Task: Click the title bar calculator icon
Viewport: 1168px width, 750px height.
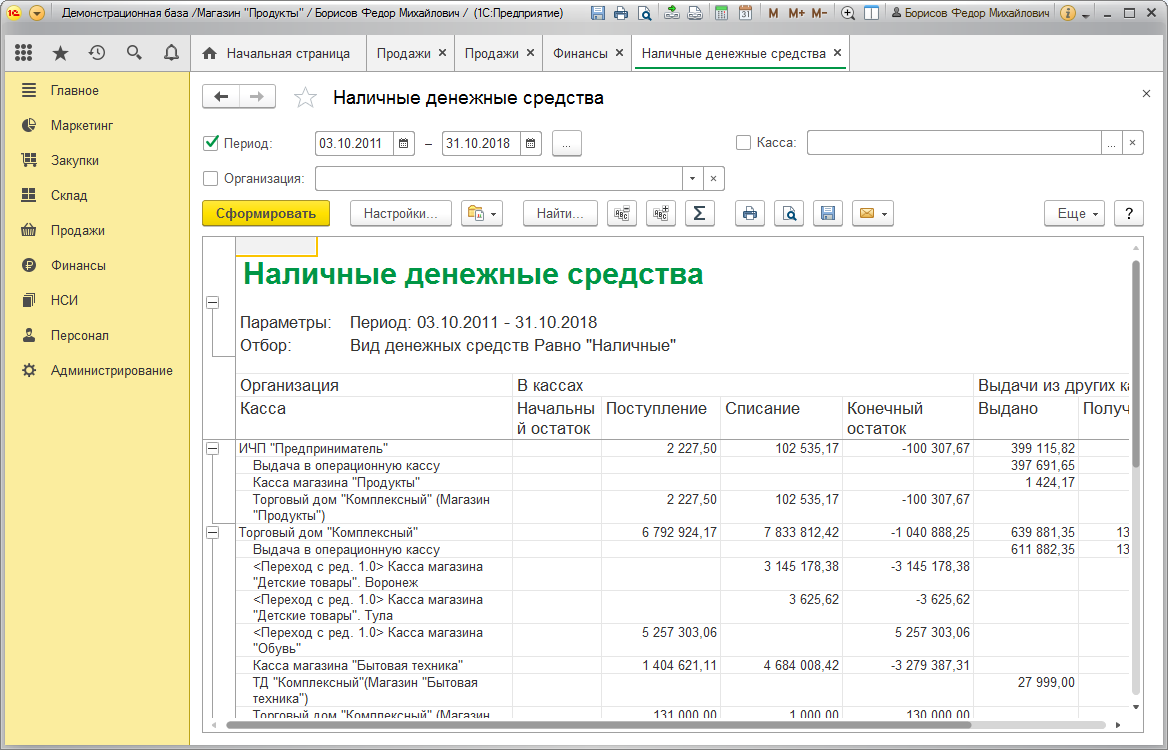Action: [x=721, y=13]
